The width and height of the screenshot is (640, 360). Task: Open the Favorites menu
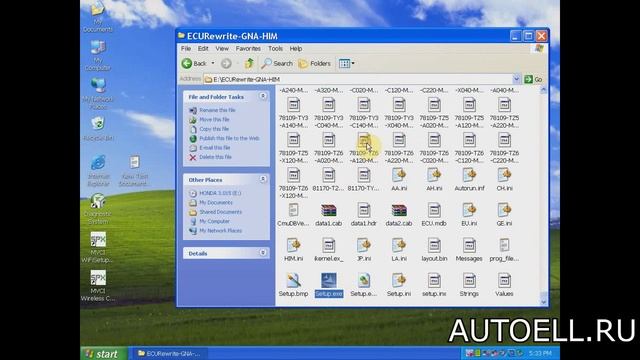(248, 49)
